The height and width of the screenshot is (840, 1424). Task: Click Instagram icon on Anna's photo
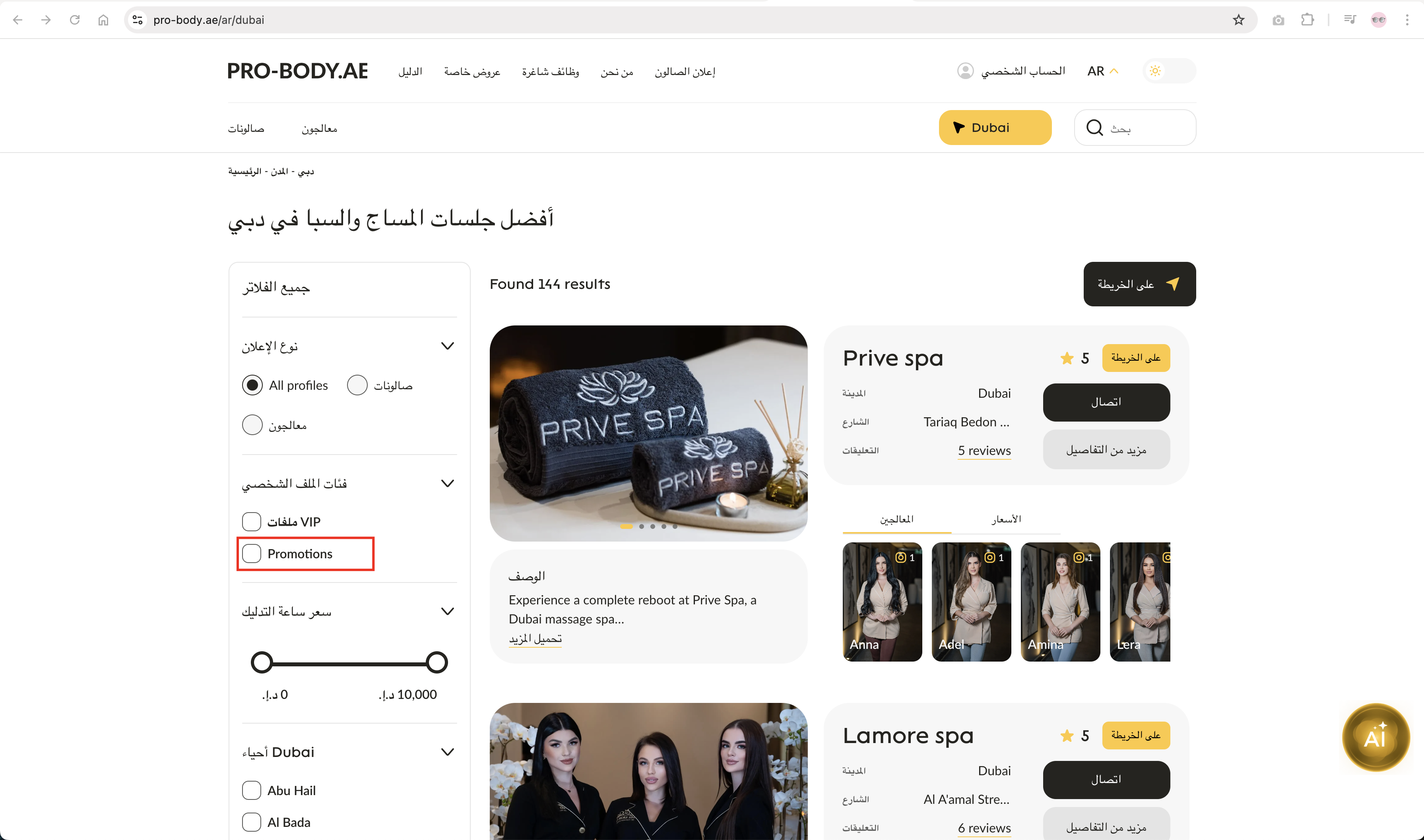(900, 557)
